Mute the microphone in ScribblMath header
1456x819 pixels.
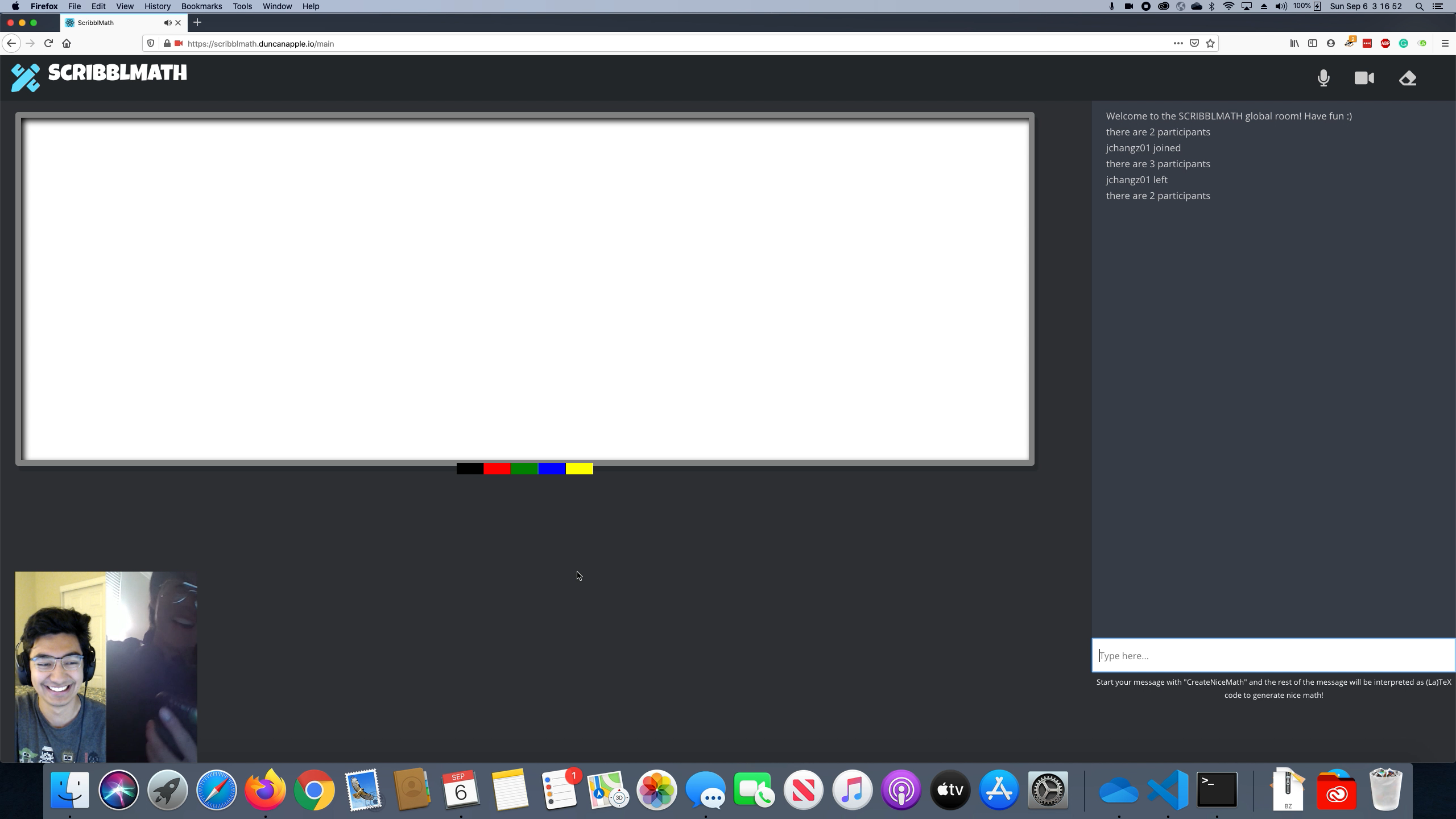1323,78
